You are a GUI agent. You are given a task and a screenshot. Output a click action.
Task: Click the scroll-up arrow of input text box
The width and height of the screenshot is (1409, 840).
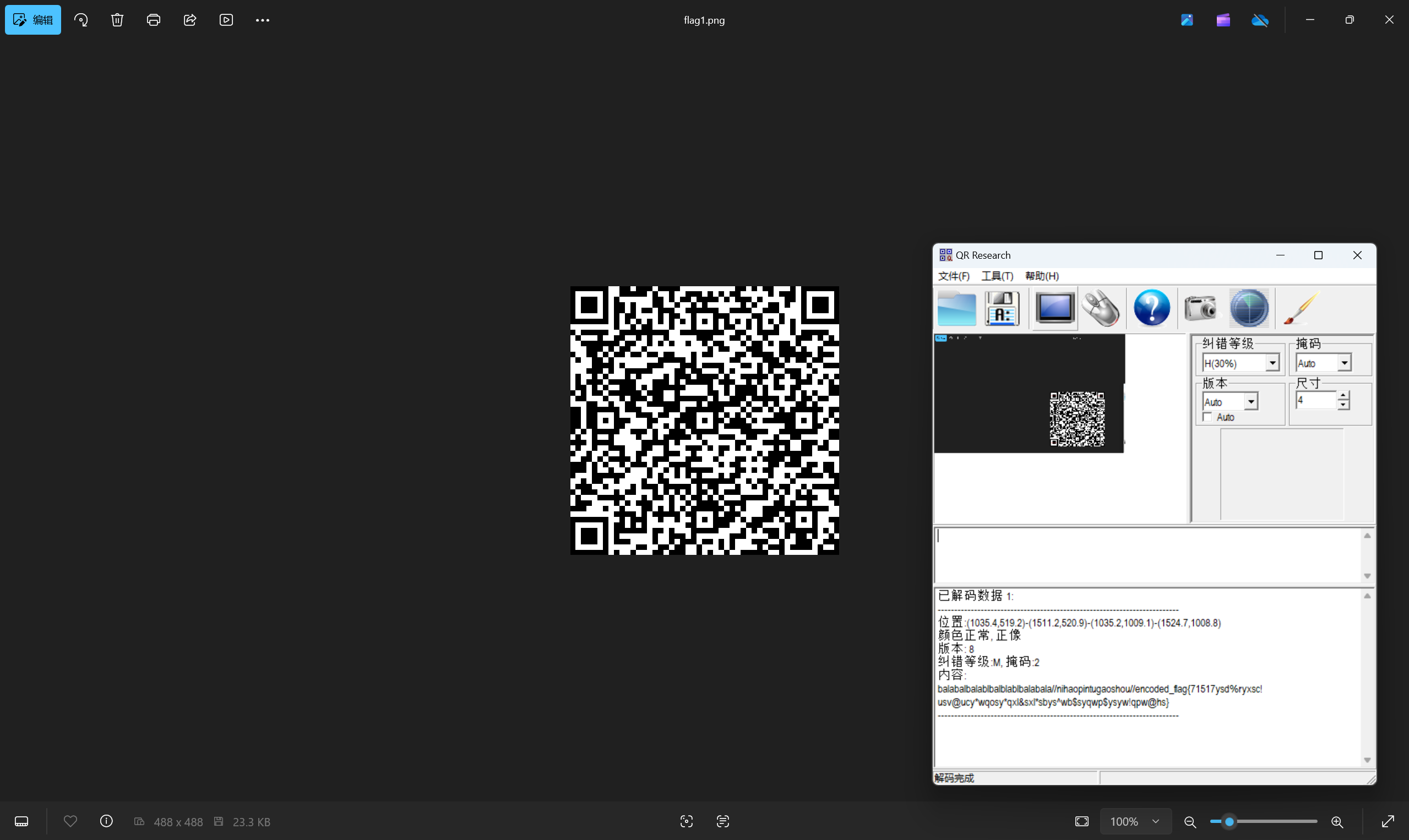tap(1367, 536)
